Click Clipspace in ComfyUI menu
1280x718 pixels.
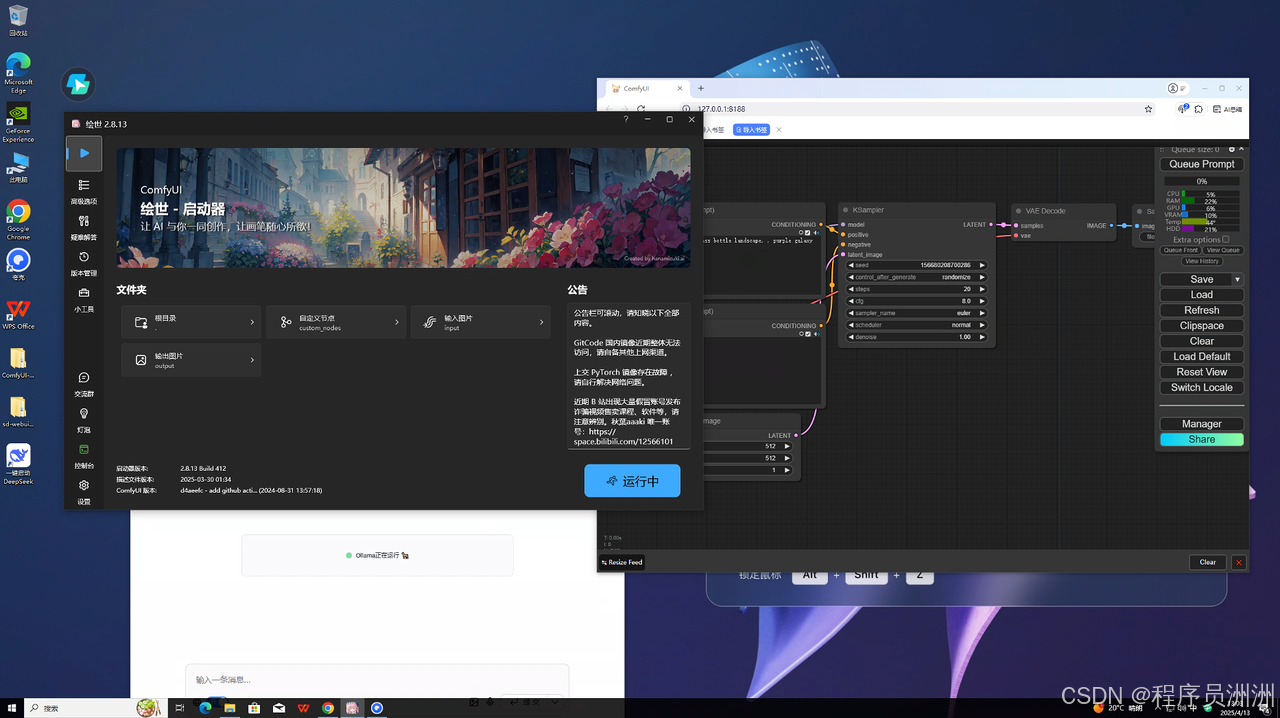pyautogui.click(x=1202, y=326)
